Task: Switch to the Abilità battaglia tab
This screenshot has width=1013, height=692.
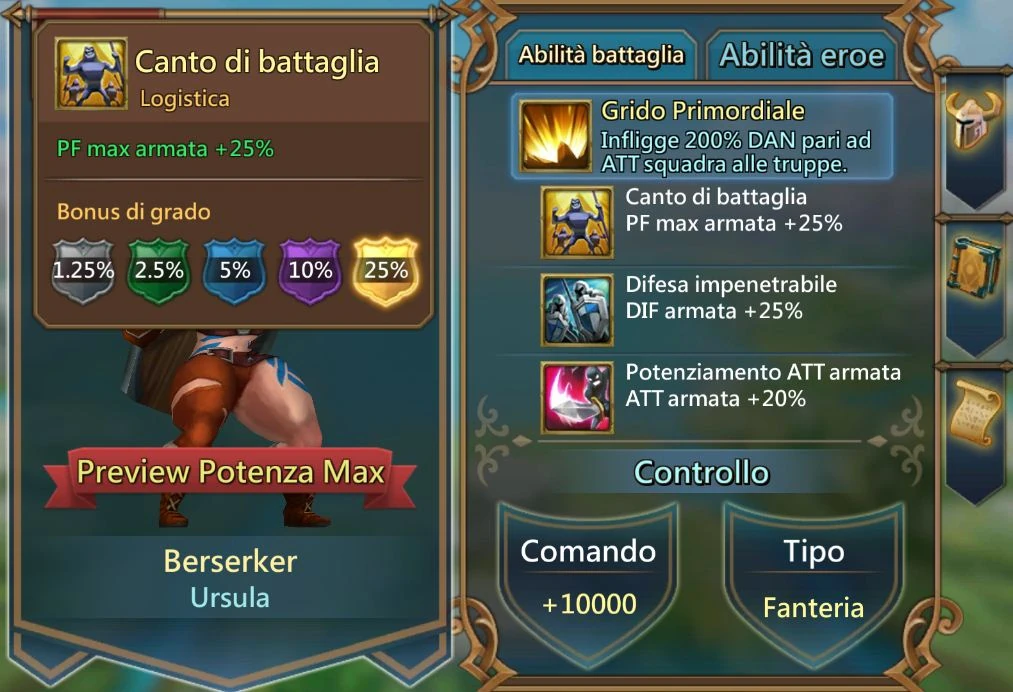Action: click(601, 56)
